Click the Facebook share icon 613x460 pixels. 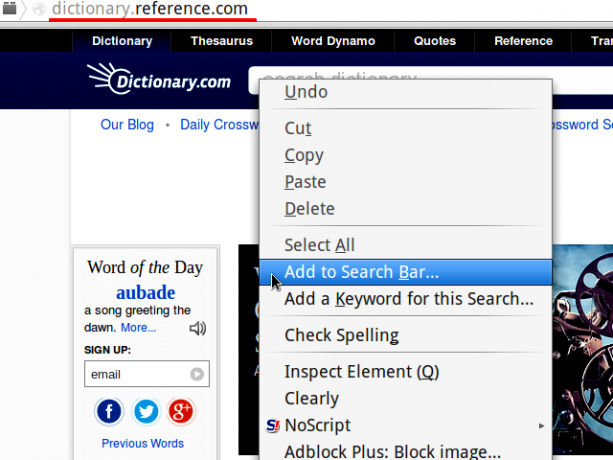point(109,411)
